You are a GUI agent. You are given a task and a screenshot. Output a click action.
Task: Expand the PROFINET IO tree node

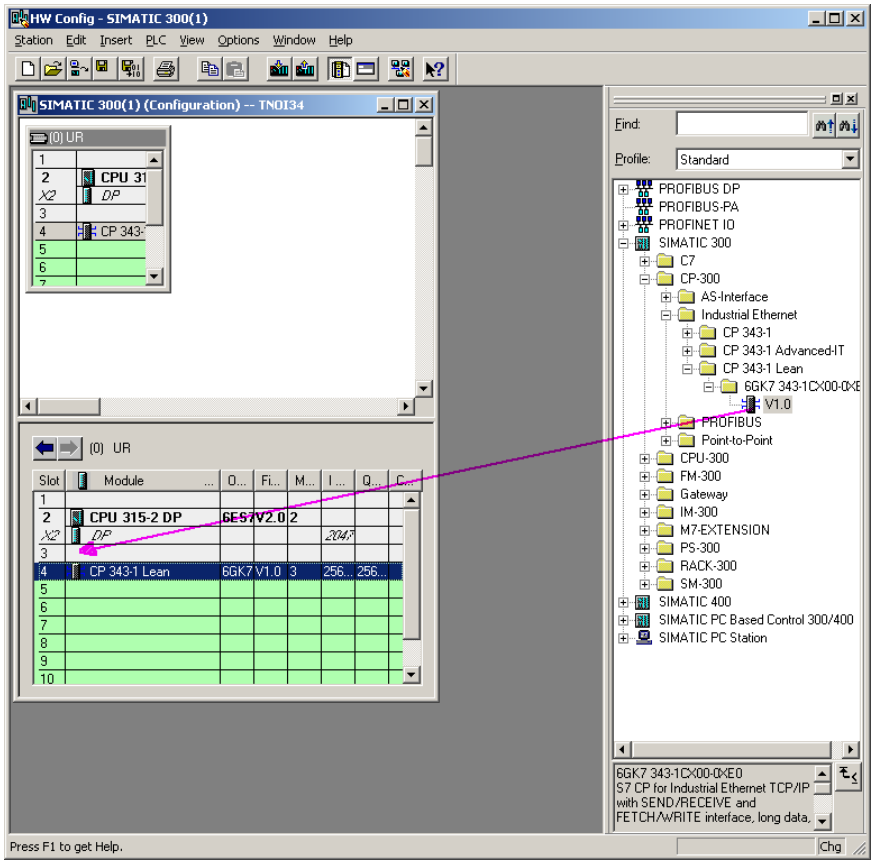[623, 225]
